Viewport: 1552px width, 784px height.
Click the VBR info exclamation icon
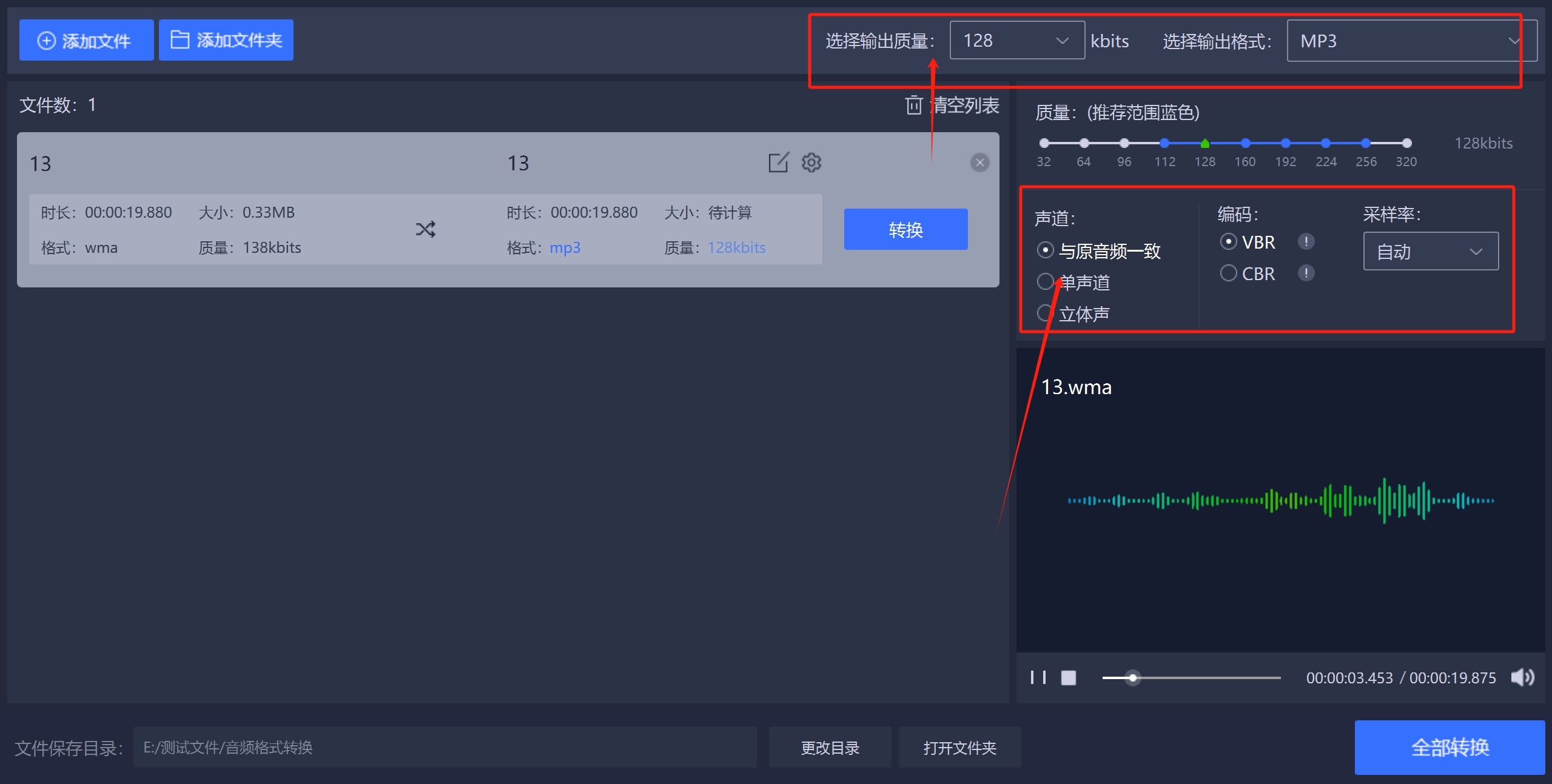[x=1306, y=242]
